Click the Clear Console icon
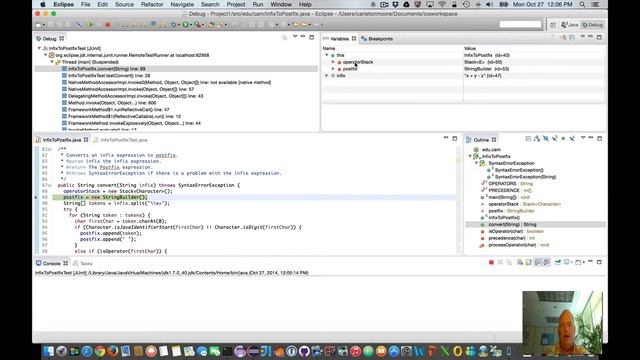 [520, 262]
